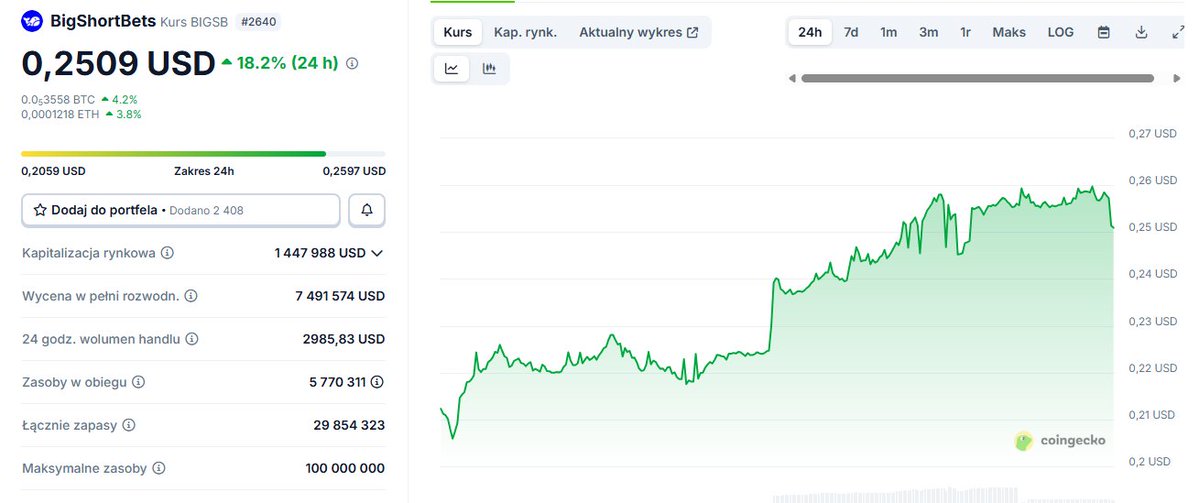Screen dimensions: 1199x503
Task: Click the chart horizontal scrollbar thumb
Action: click(x=977, y=78)
